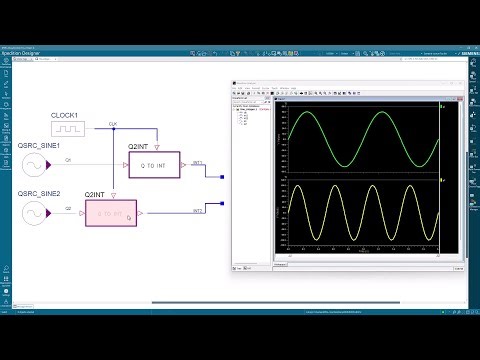Open File menu in waveform window
The height and width of the screenshot is (360, 480).
point(234,88)
